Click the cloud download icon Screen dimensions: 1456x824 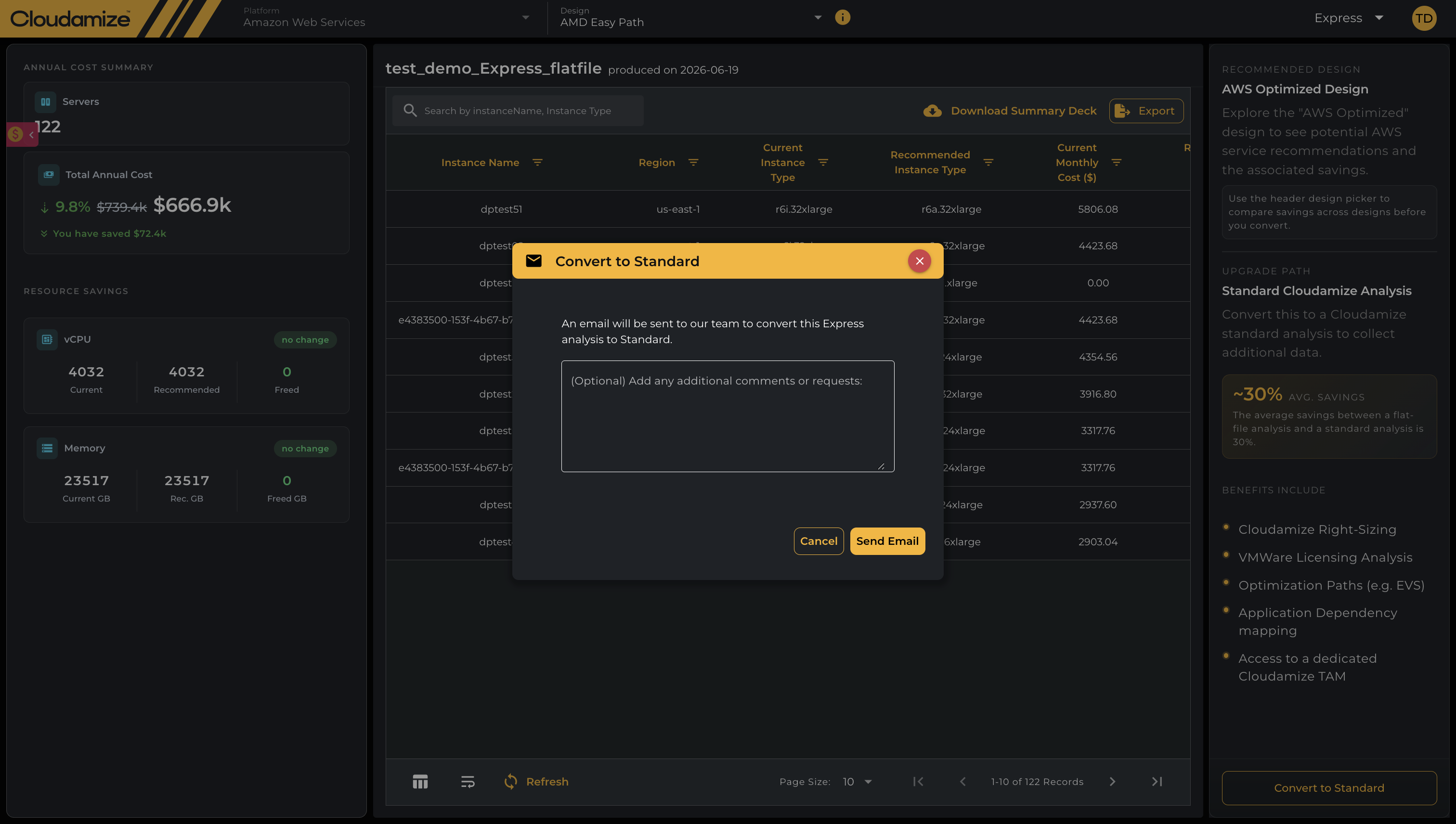[x=932, y=111]
